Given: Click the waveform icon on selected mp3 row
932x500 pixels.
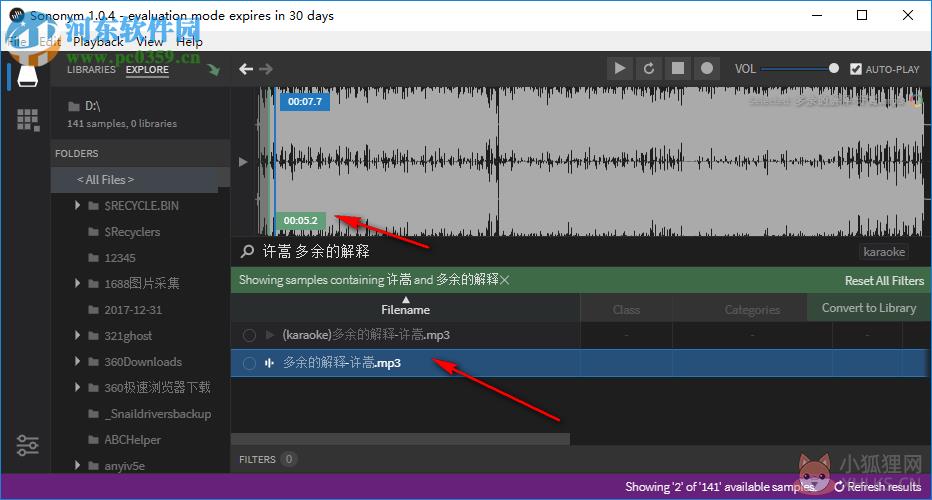Looking at the screenshot, I should [x=269, y=363].
